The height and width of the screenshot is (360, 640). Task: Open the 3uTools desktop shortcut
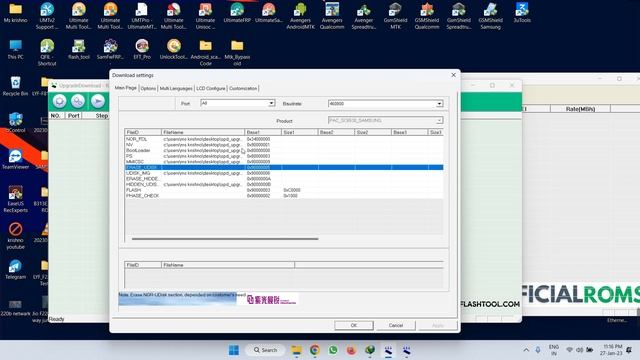tap(522, 13)
